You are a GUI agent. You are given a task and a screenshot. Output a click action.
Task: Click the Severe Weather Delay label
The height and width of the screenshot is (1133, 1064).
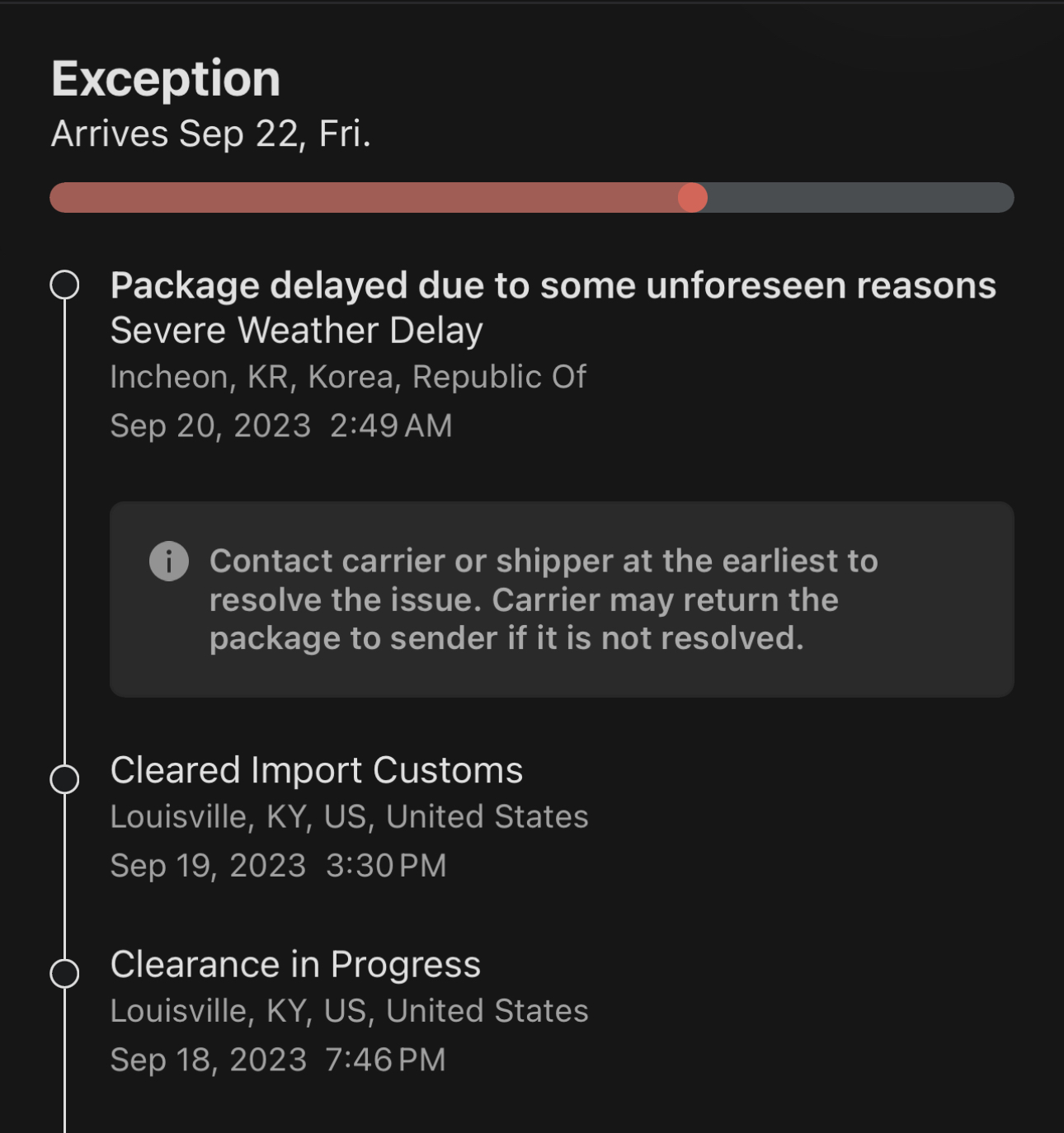click(x=296, y=331)
